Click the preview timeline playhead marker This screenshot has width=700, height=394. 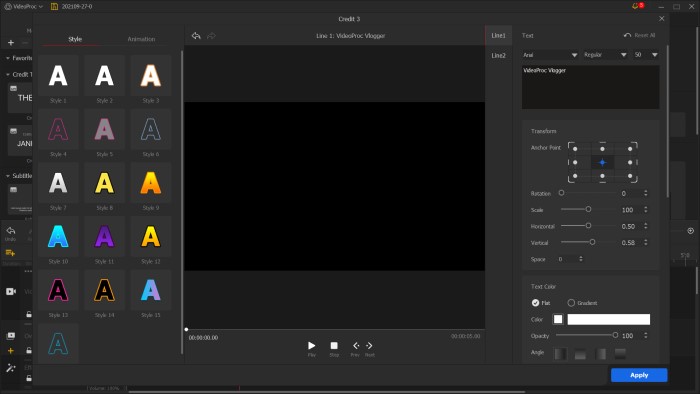click(187, 329)
